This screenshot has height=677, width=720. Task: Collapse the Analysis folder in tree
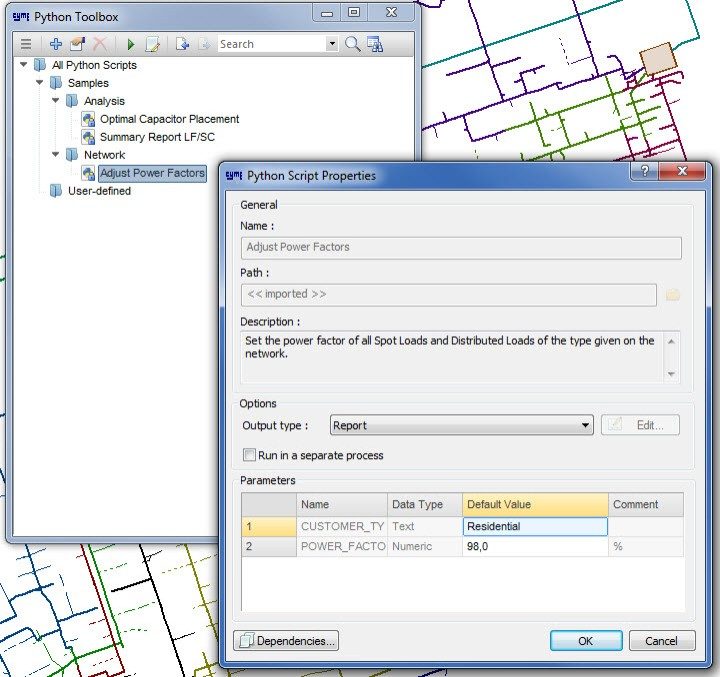tap(56, 101)
